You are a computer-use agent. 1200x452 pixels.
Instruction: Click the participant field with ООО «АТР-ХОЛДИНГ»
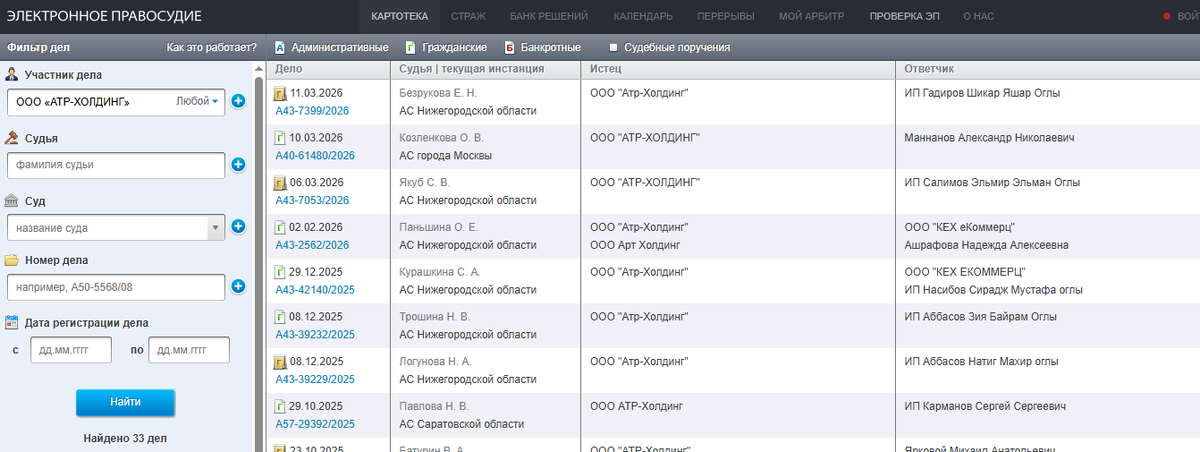point(115,101)
